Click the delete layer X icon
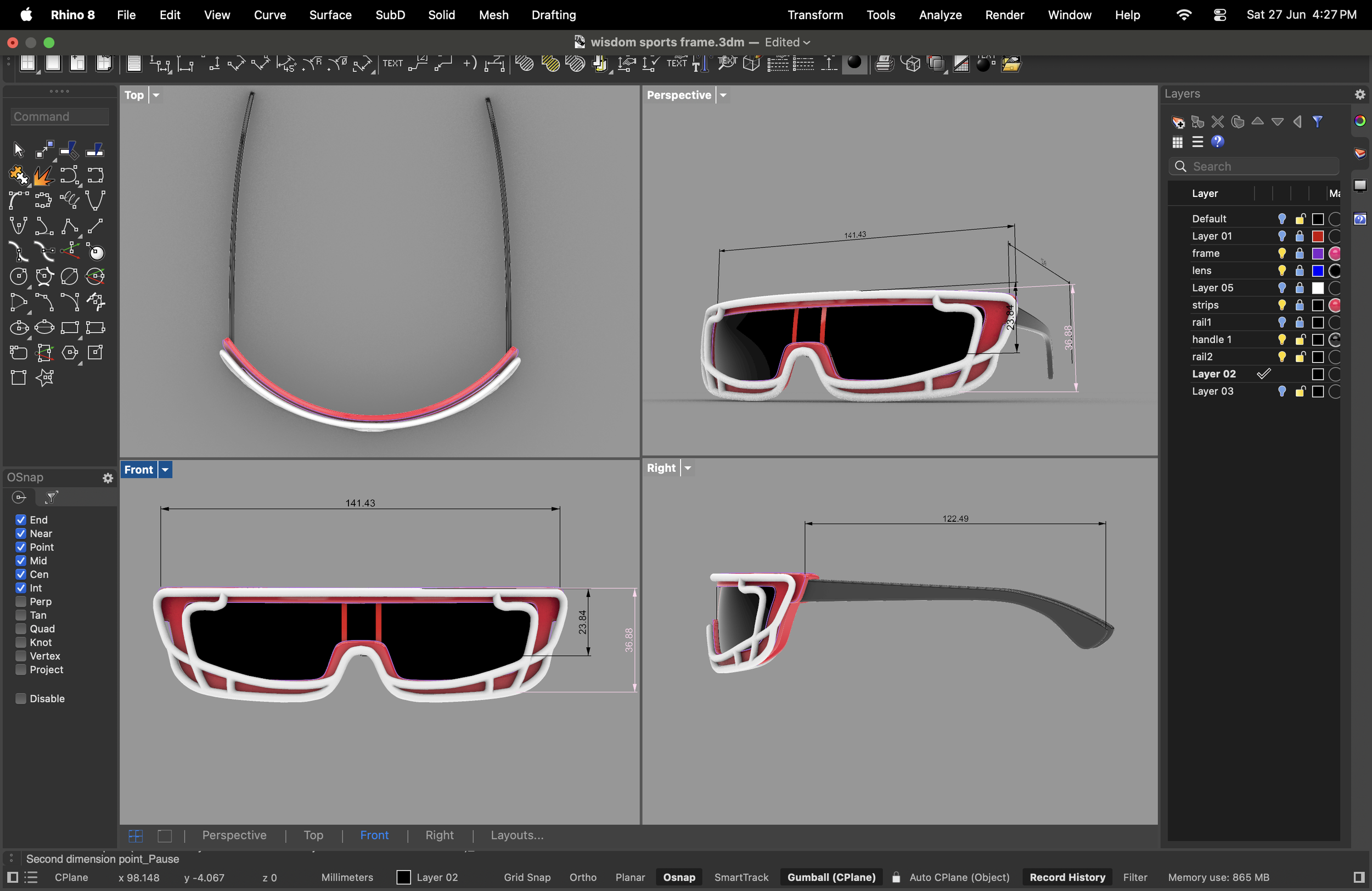Screen dimensions: 1372x891 [x=1217, y=122]
